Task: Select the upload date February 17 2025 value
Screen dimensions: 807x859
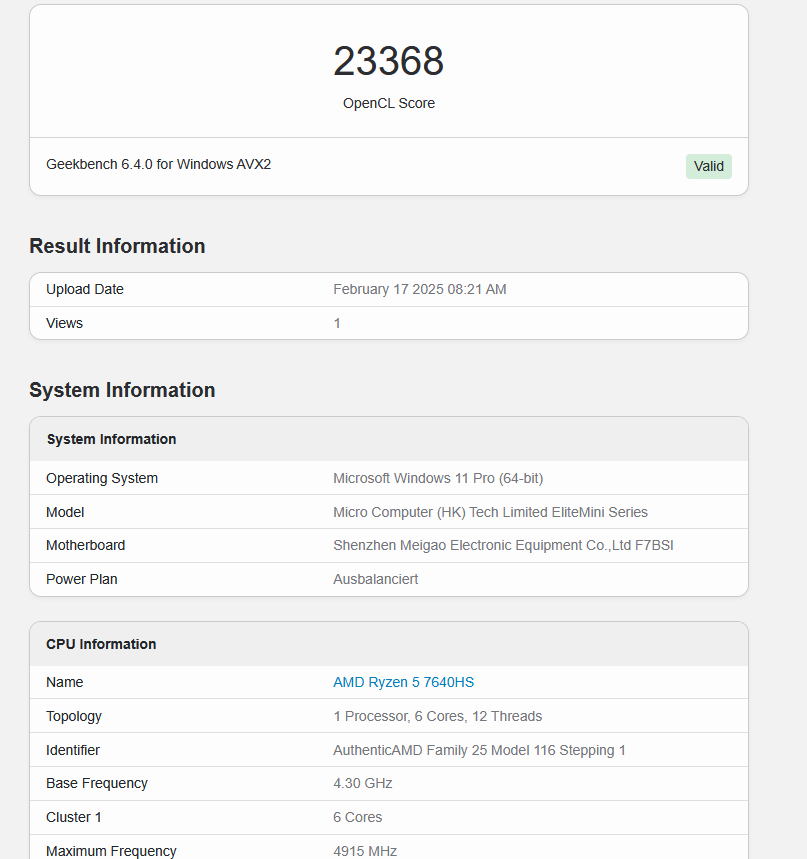Action: pyautogui.click(x=420, y=289)
